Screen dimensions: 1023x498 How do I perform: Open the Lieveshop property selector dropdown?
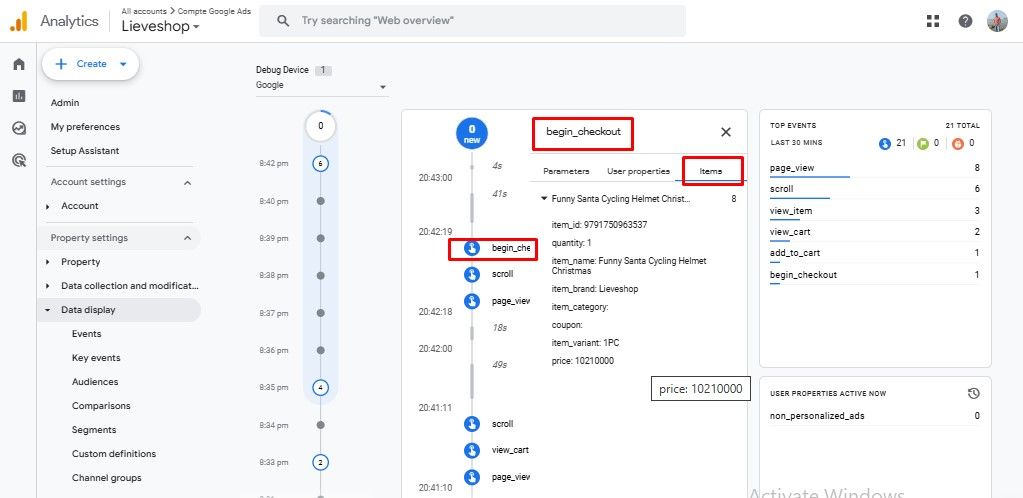(x=160, y=27)
